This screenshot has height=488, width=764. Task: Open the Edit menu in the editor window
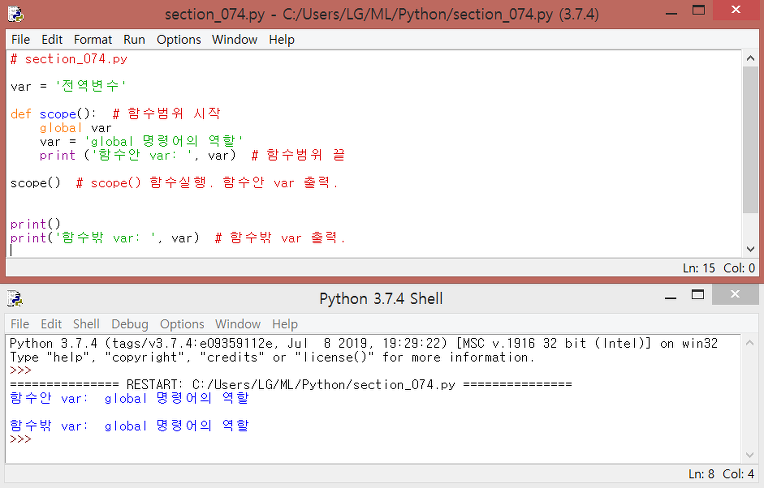click(x=52, y=39)
